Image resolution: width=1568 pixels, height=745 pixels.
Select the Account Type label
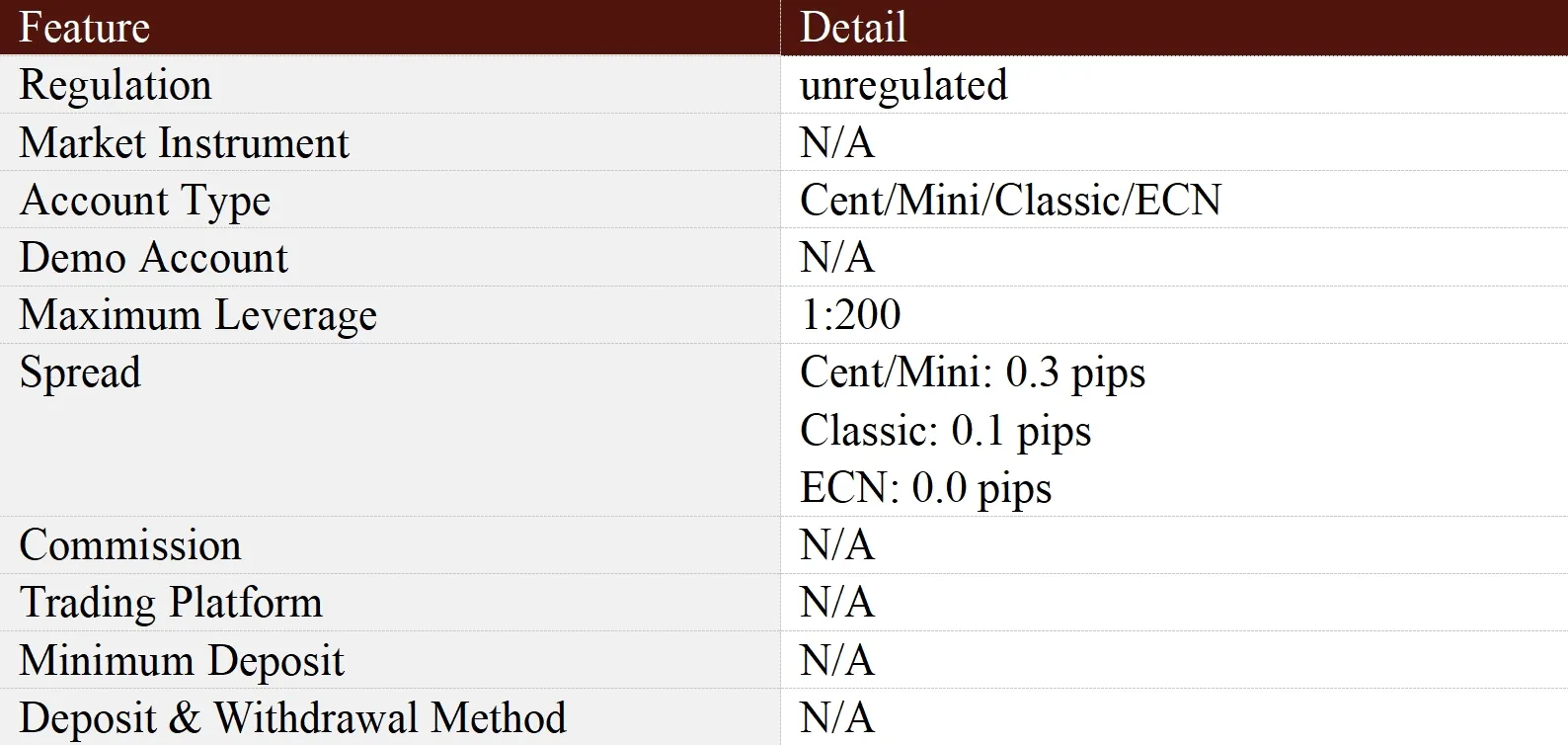[145, 202]
